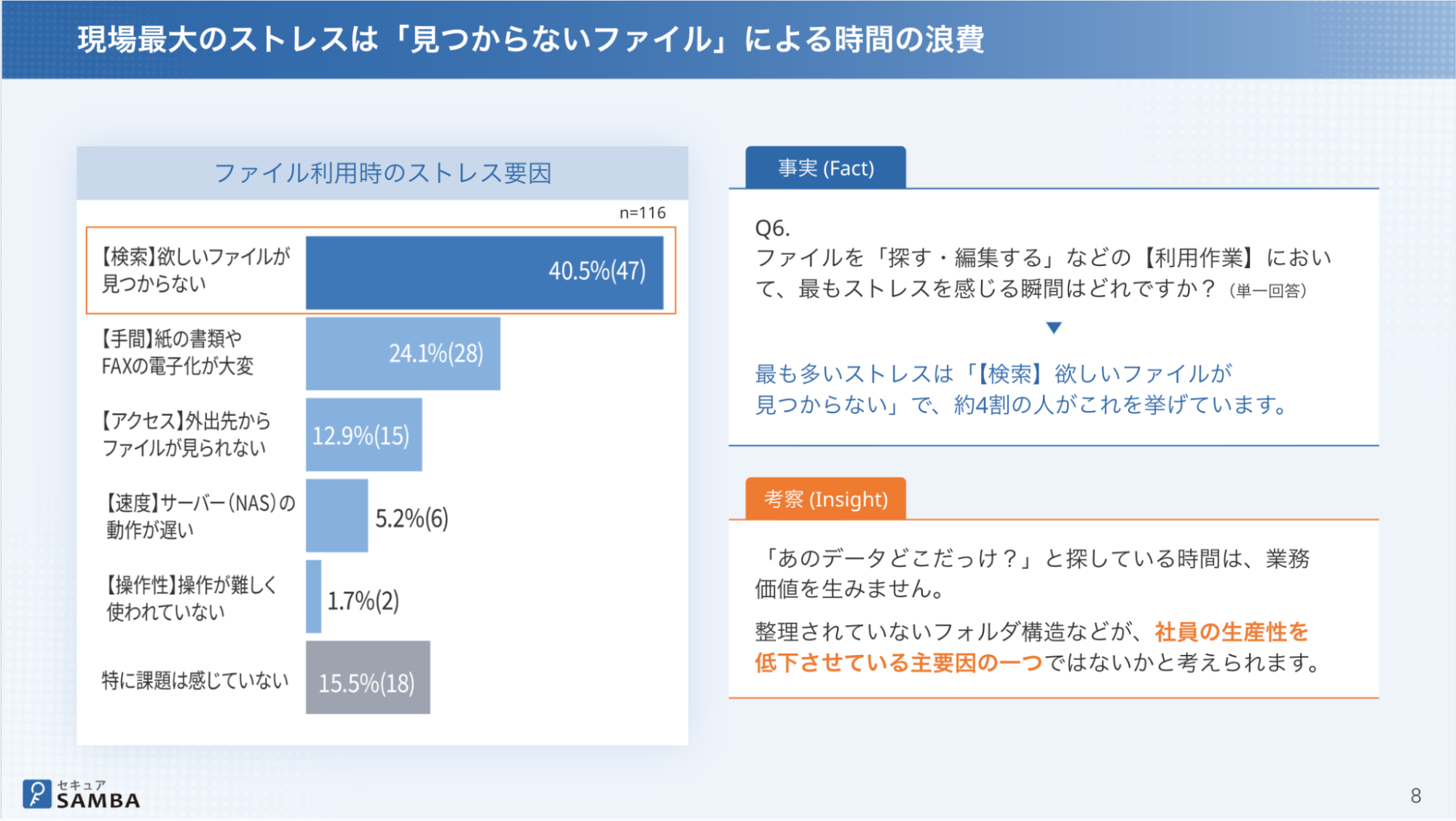Viewport: 1456px width, 821px height.
Task: Click the 12.9%(15) bar
Action: click(363, 436)
